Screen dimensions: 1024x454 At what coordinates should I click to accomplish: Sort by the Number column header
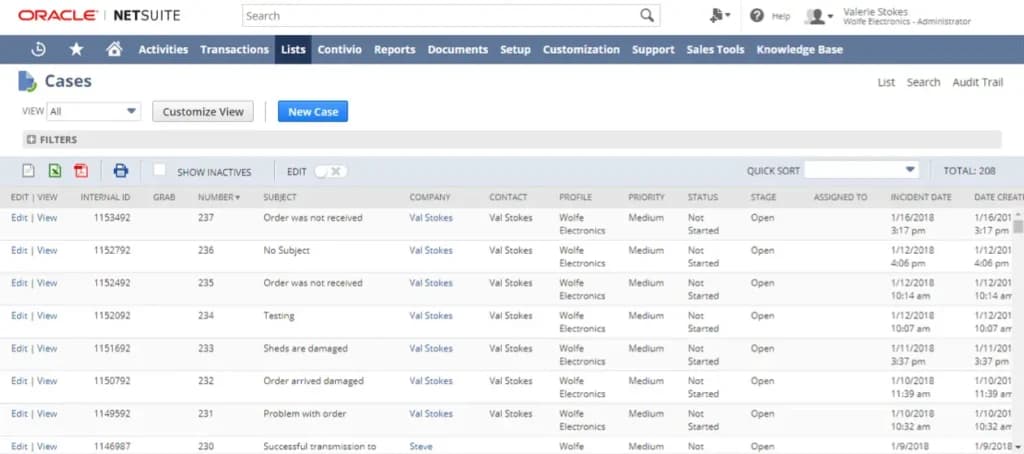click(x=219, y=197)
